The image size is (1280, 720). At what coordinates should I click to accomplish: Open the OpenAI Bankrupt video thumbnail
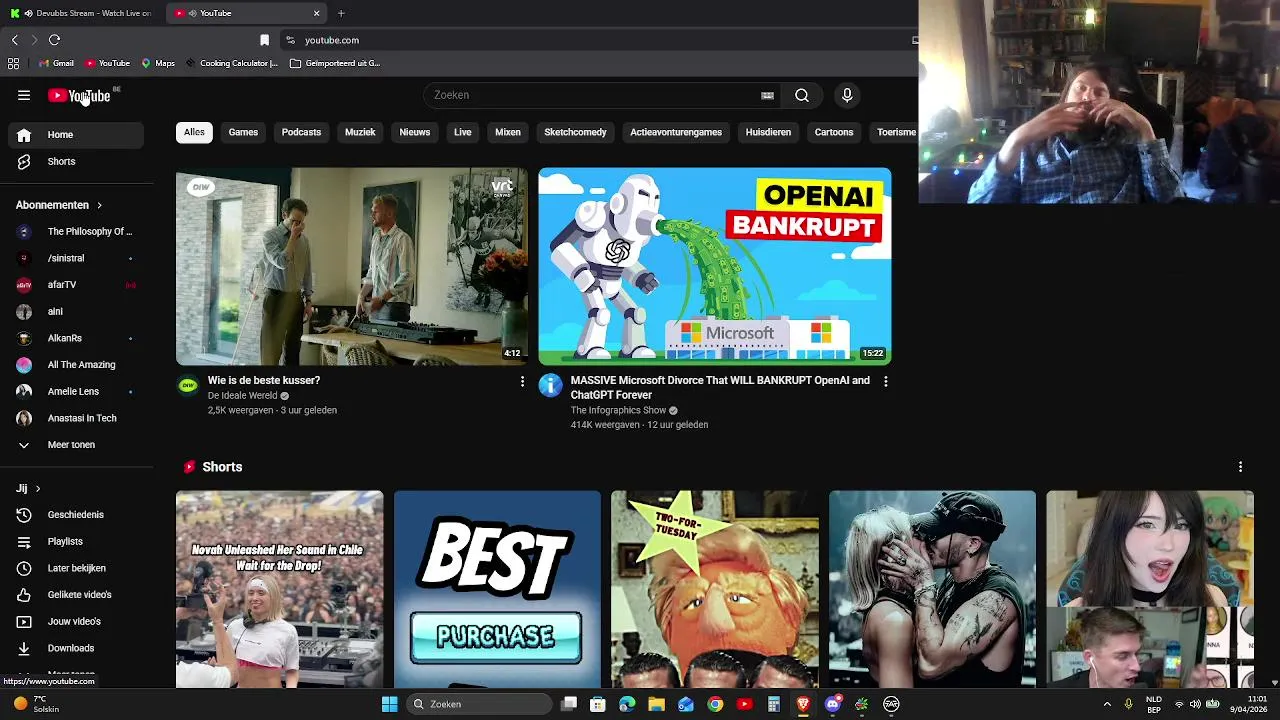coord(714,266)
